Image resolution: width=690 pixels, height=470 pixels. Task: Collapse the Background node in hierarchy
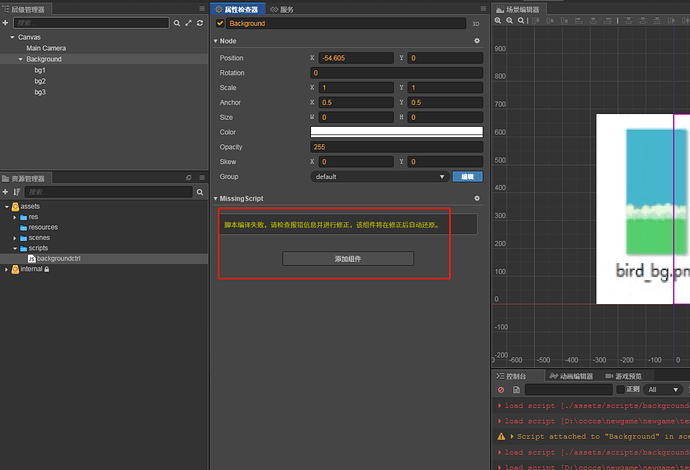(20, 59)
